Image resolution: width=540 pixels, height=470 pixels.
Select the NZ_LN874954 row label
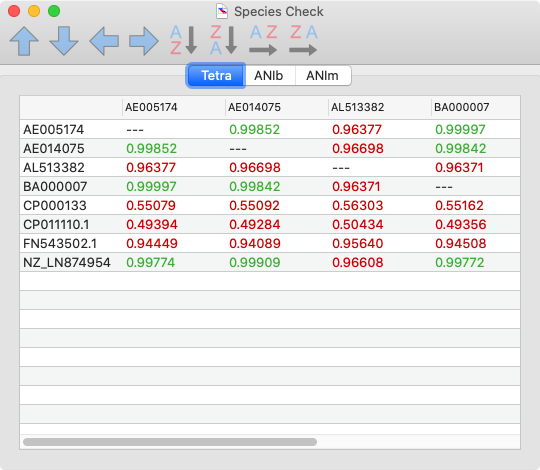click(x=67, y=263)
